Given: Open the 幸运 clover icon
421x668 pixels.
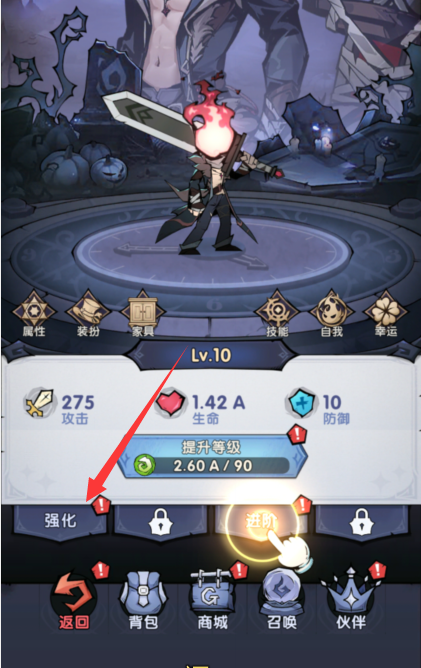Looking at the screenshot, I should point(386,314).
